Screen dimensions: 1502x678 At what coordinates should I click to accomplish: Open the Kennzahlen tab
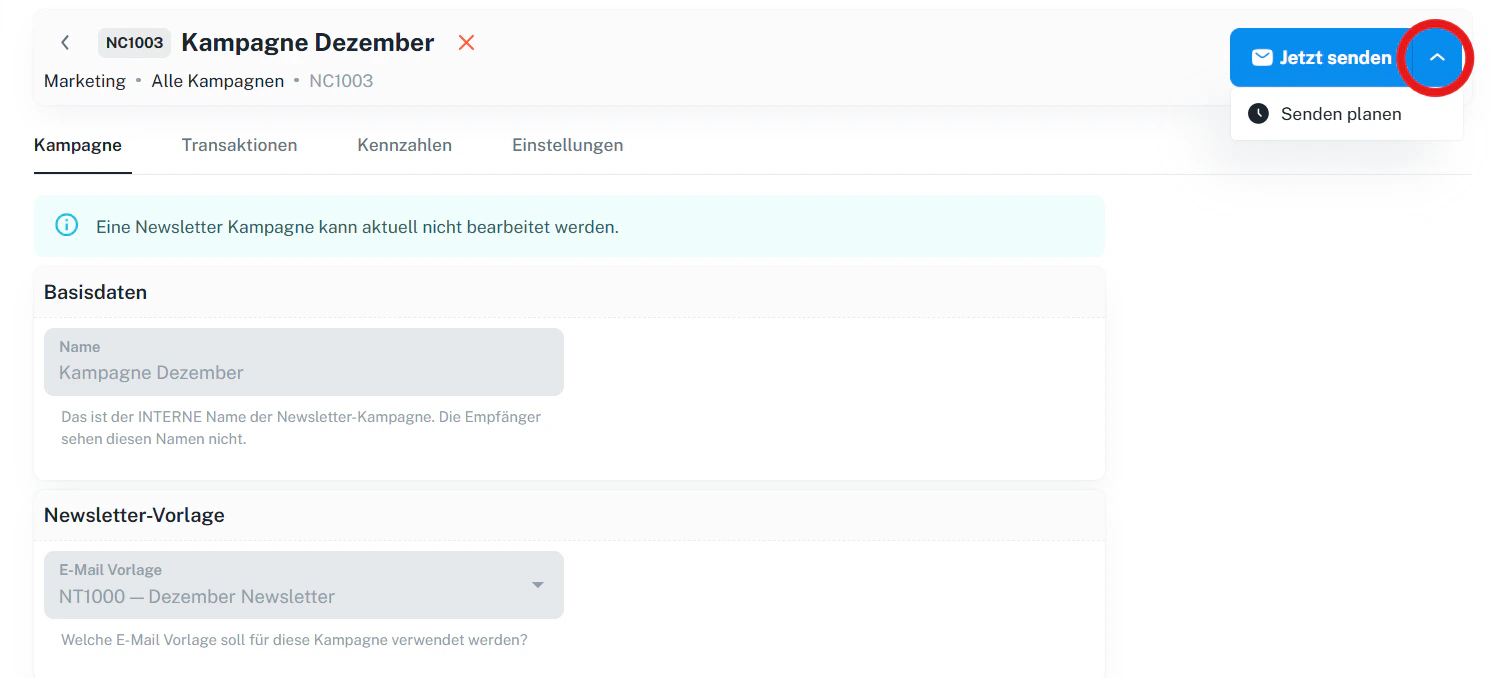[404, 145]
